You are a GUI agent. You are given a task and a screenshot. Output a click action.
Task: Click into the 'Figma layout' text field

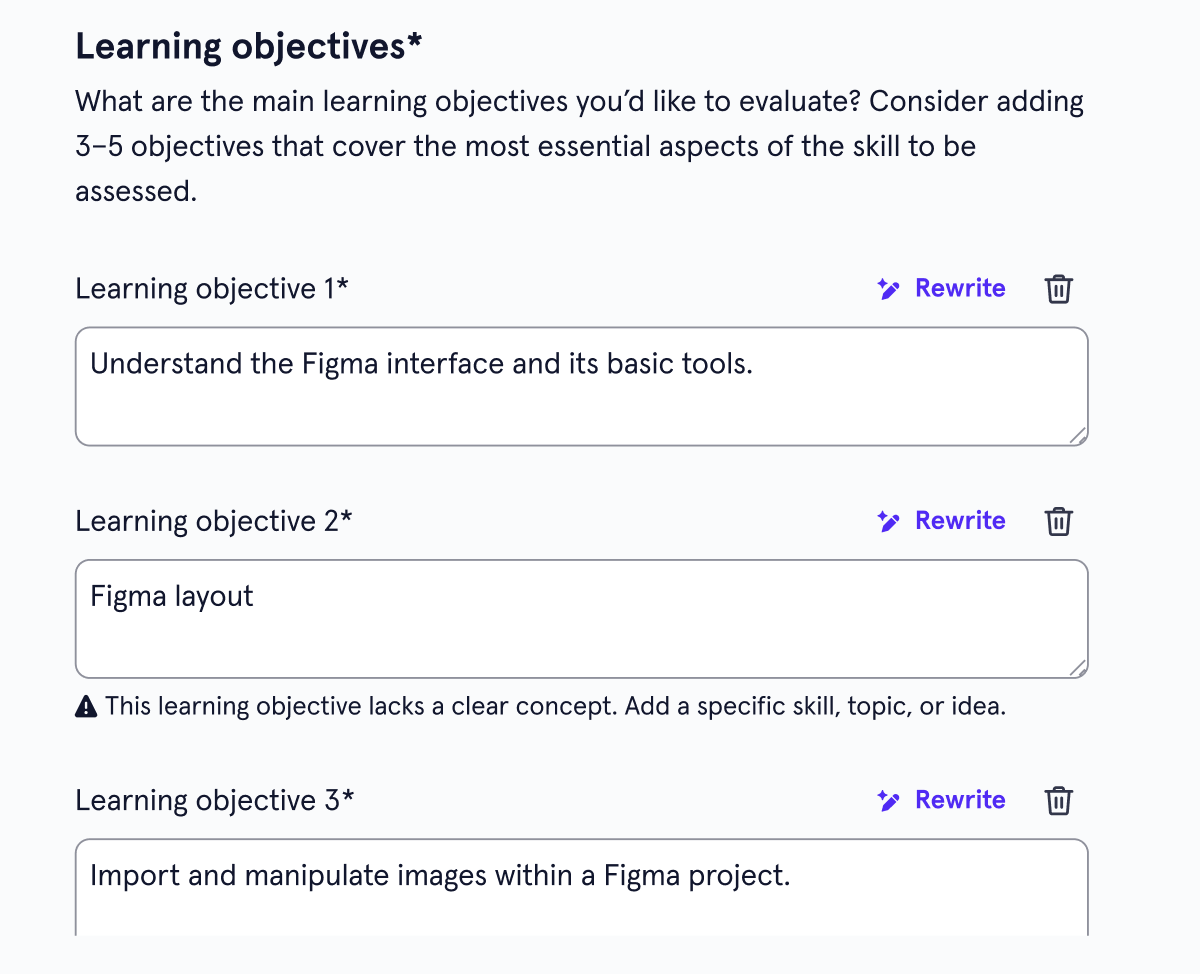[x=582, y=619]
